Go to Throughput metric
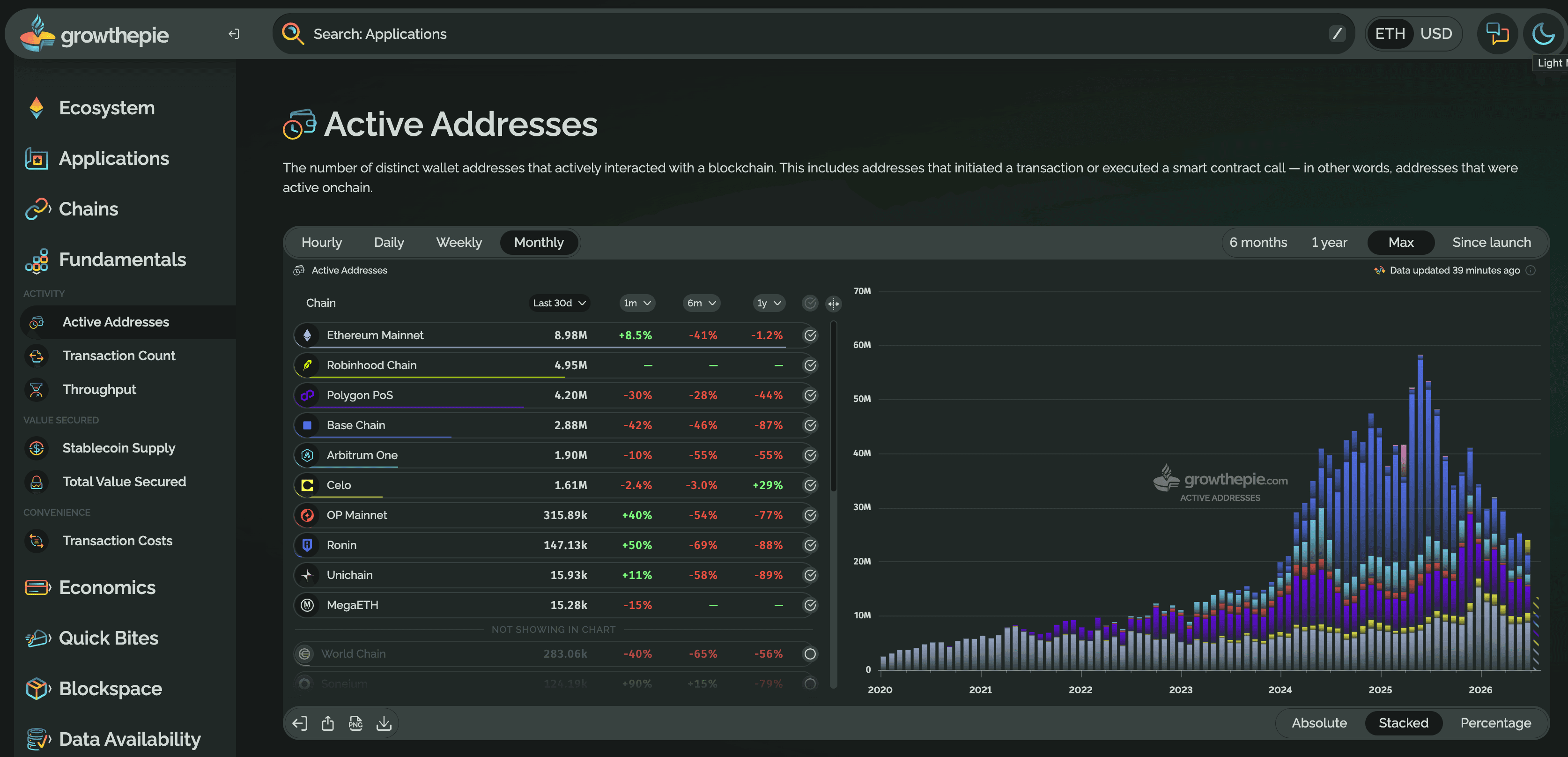 point(99,389)
